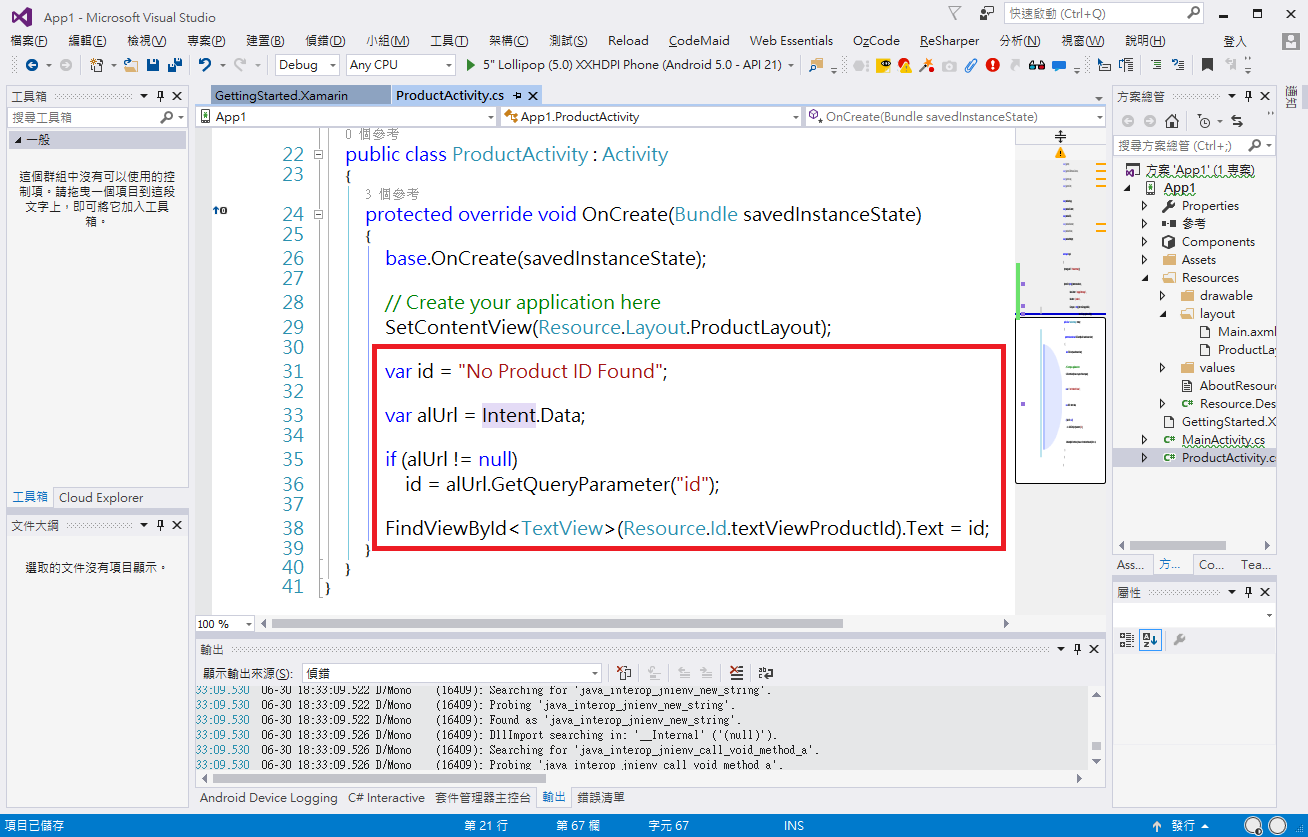
Task: Click the Find in Files toolbar icon
Action: click(816, 65)
